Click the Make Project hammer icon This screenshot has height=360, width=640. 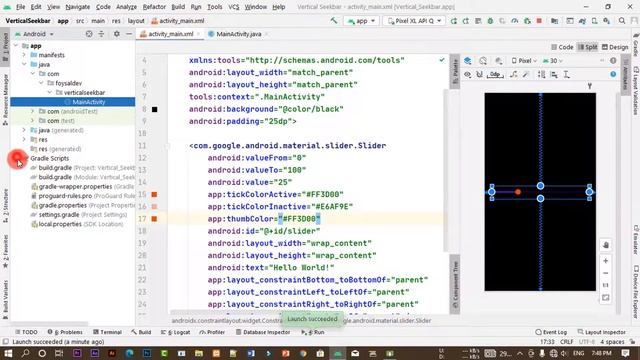tap(334, 20)
